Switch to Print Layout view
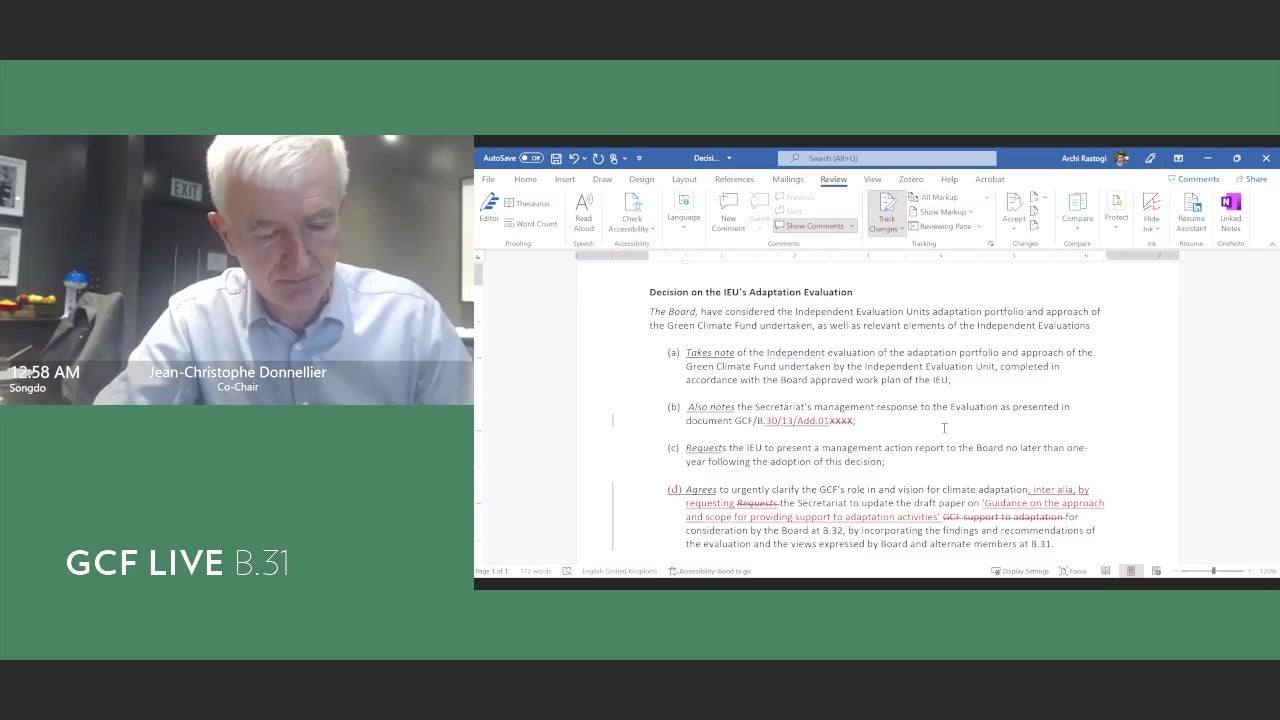1280x720 pixels. (x=1131, y=571)
